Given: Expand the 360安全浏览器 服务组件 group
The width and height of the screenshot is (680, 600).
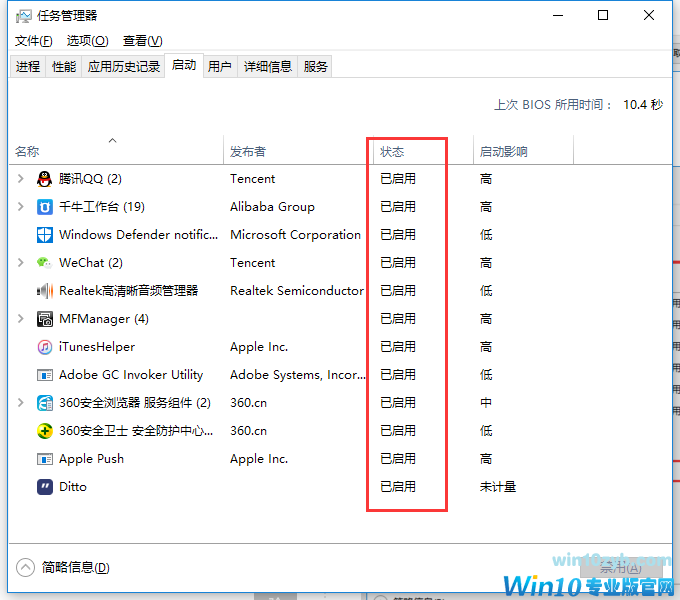Looking at the screenshot, I should [21, 403].
